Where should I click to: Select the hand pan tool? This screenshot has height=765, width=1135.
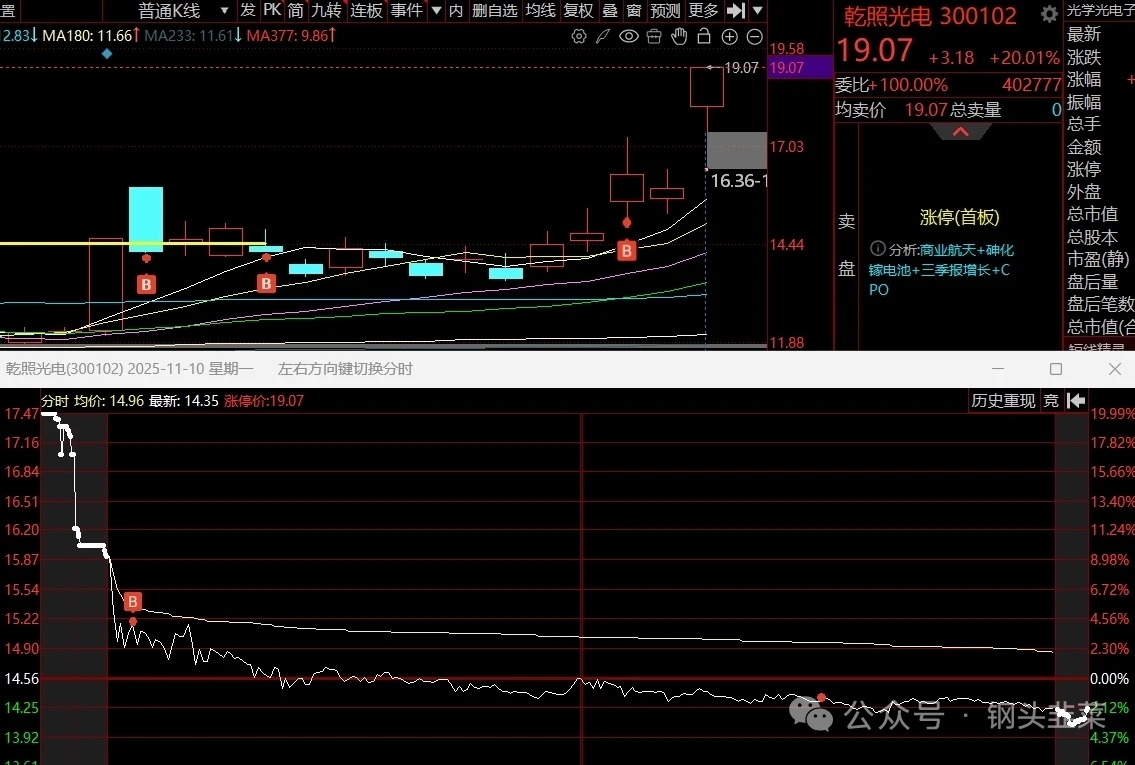pyautogui.click(x=679, y=36)
